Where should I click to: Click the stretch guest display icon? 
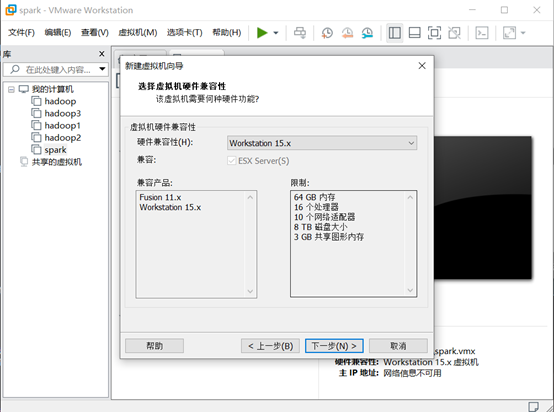509,33
